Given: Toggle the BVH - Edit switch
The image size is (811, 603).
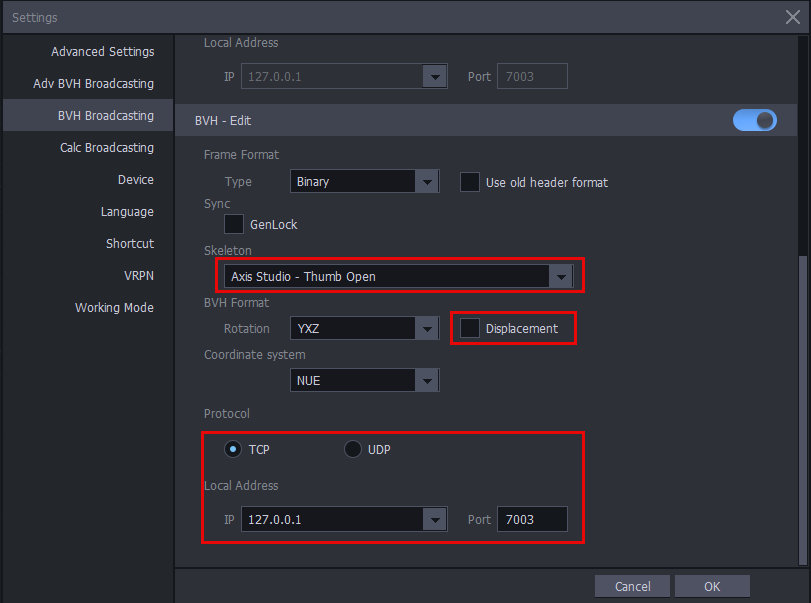Looking at the screenshot, I should click(755, 120).
